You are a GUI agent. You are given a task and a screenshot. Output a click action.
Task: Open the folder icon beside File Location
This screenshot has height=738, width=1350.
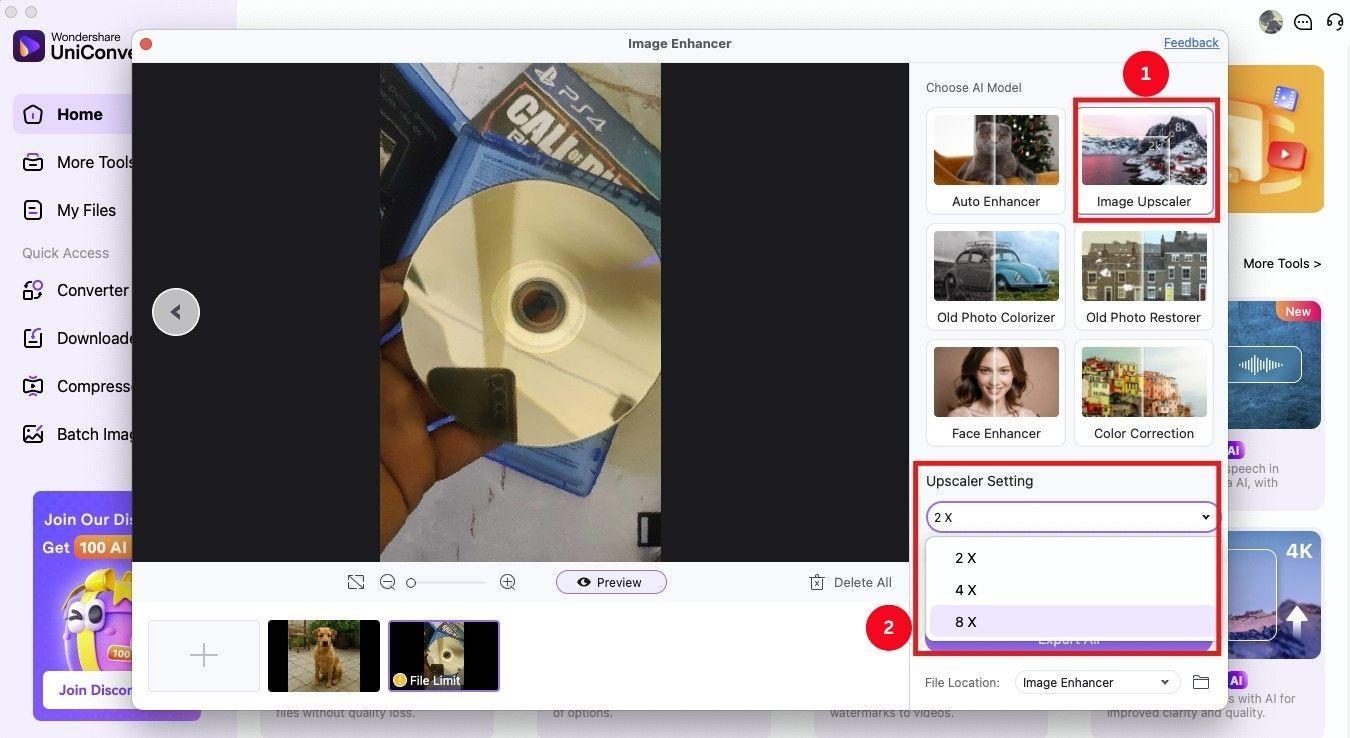[x=1201, y=682]
